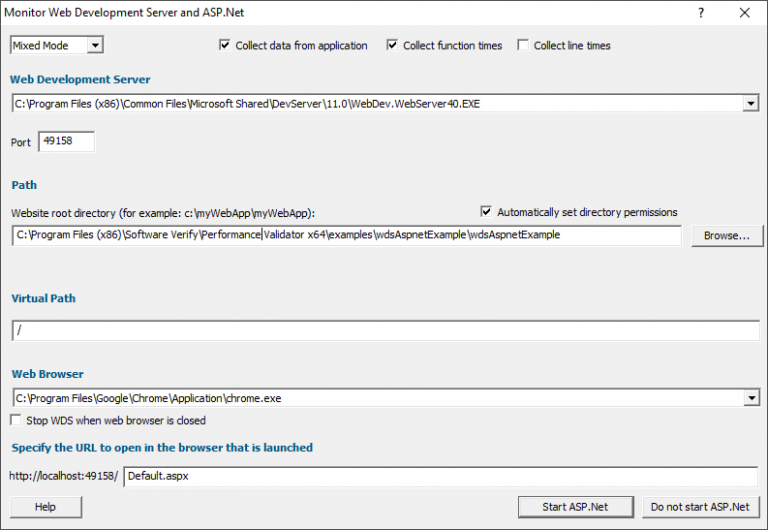Click the Port label
The width and height of the screenshot is (768, 530).
click(21, 143)
